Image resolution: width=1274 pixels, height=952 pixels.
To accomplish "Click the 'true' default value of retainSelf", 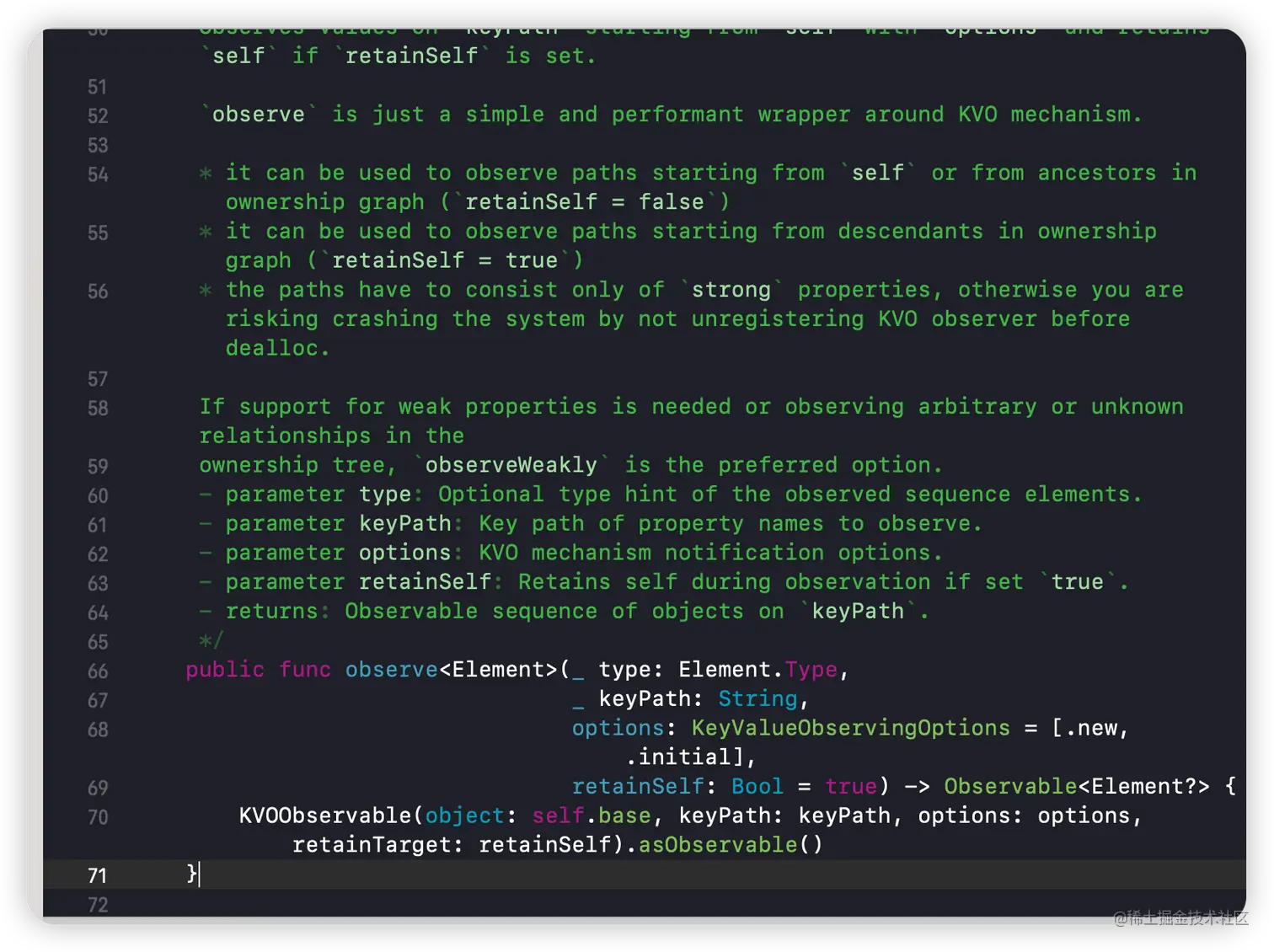I will pos(850,786).
